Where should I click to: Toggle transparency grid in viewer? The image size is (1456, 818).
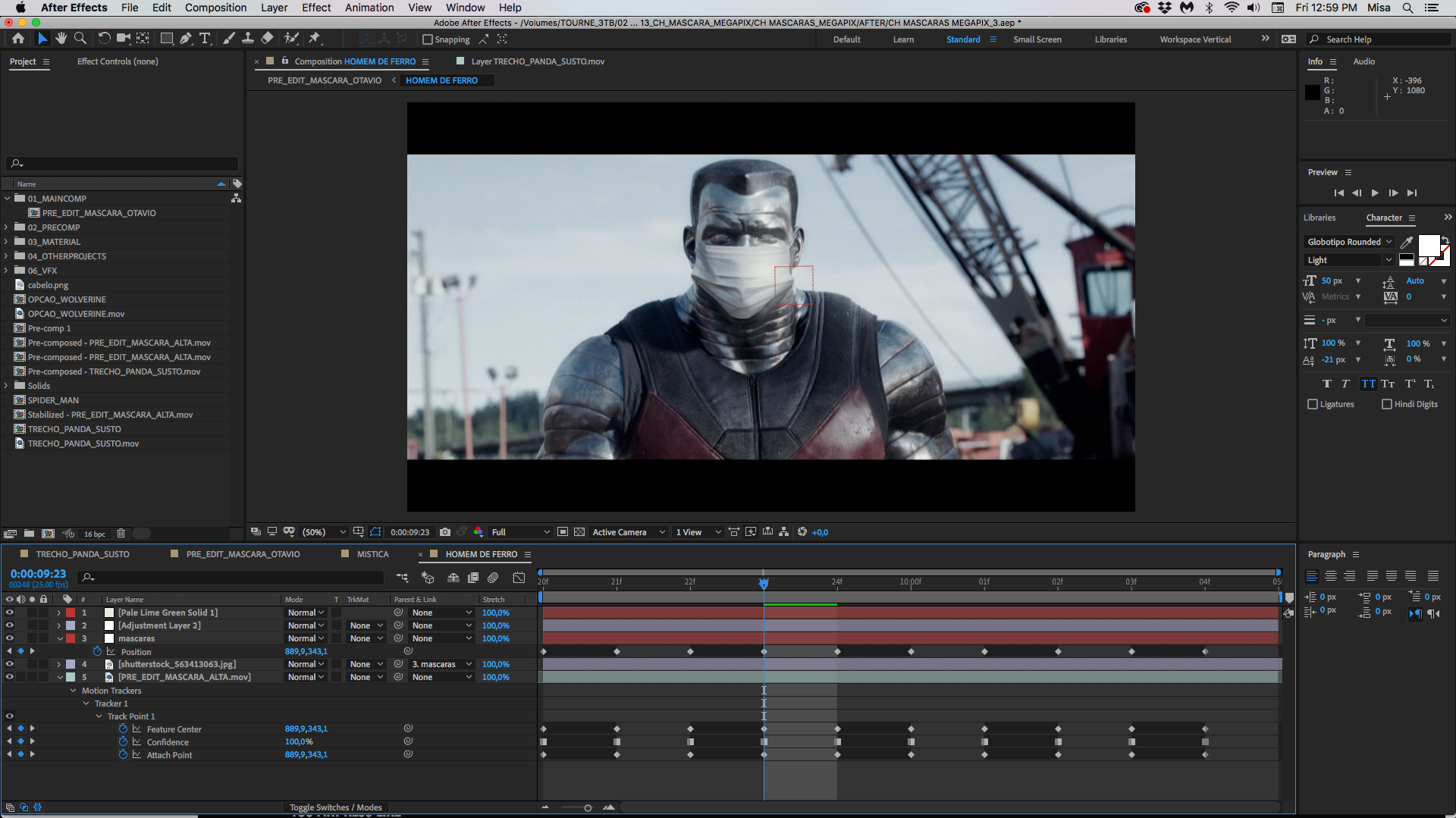(579, 532)
